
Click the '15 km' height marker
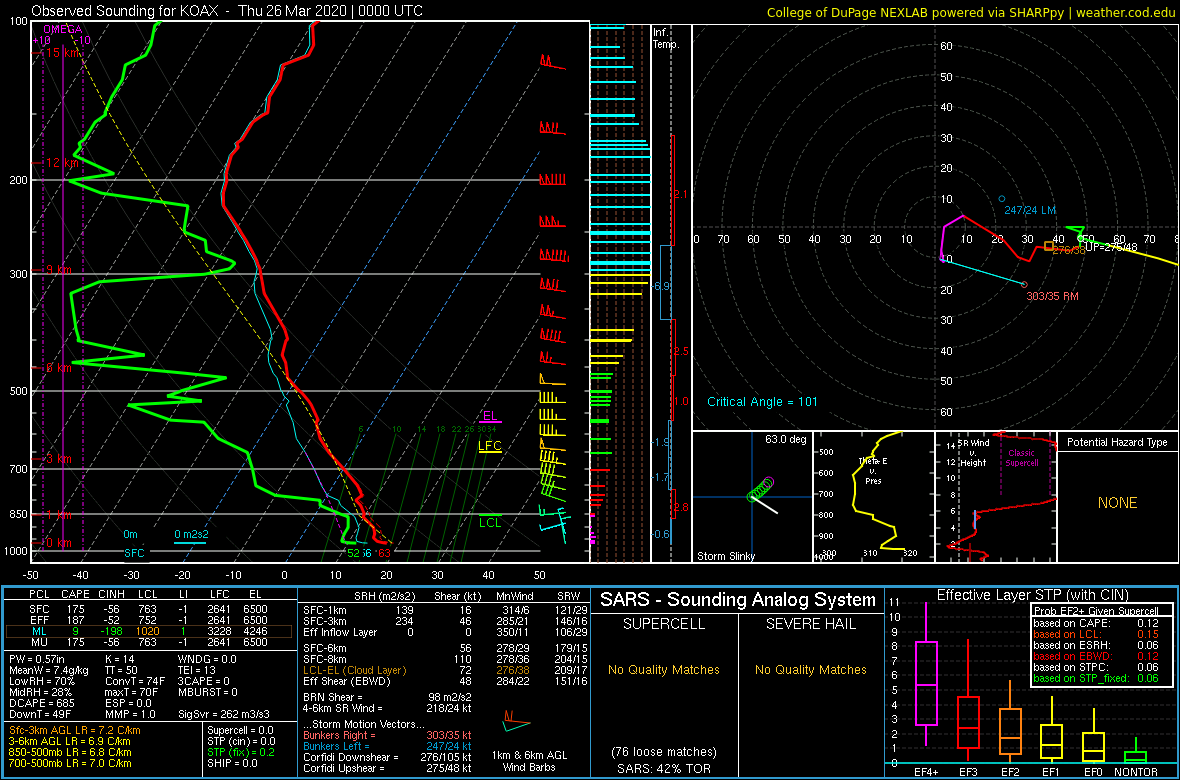pyautogui.click(x=60, y=53)
